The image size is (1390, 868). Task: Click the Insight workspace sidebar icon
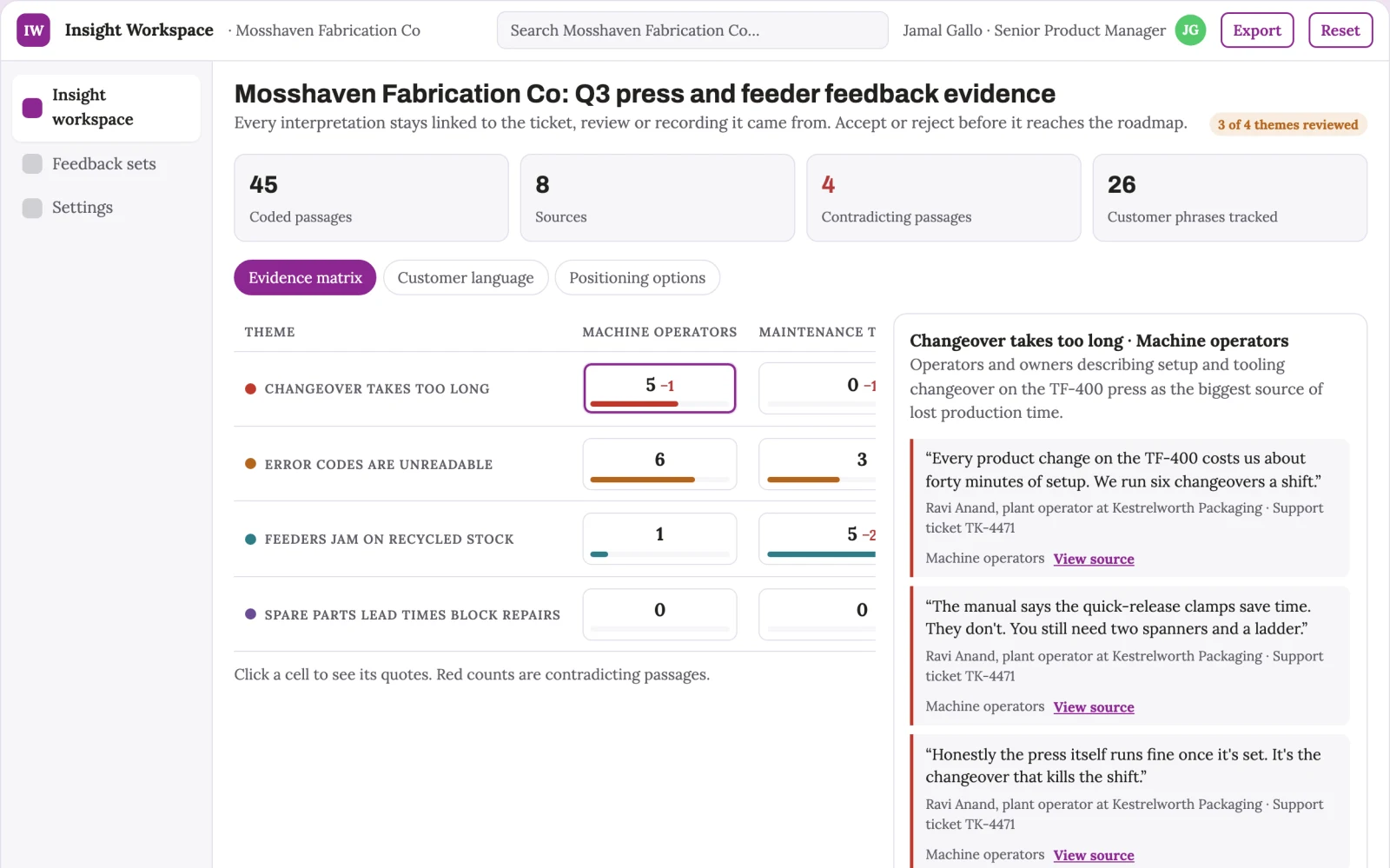32,108
